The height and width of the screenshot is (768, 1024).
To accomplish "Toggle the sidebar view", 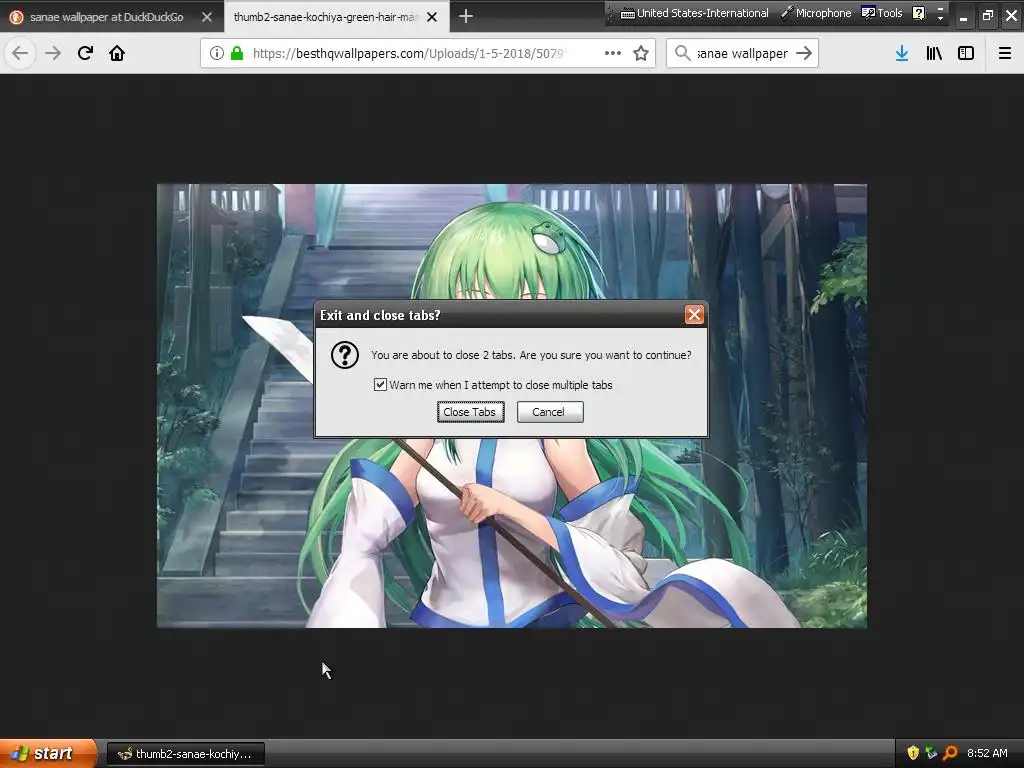I will [x=966, y=53].
